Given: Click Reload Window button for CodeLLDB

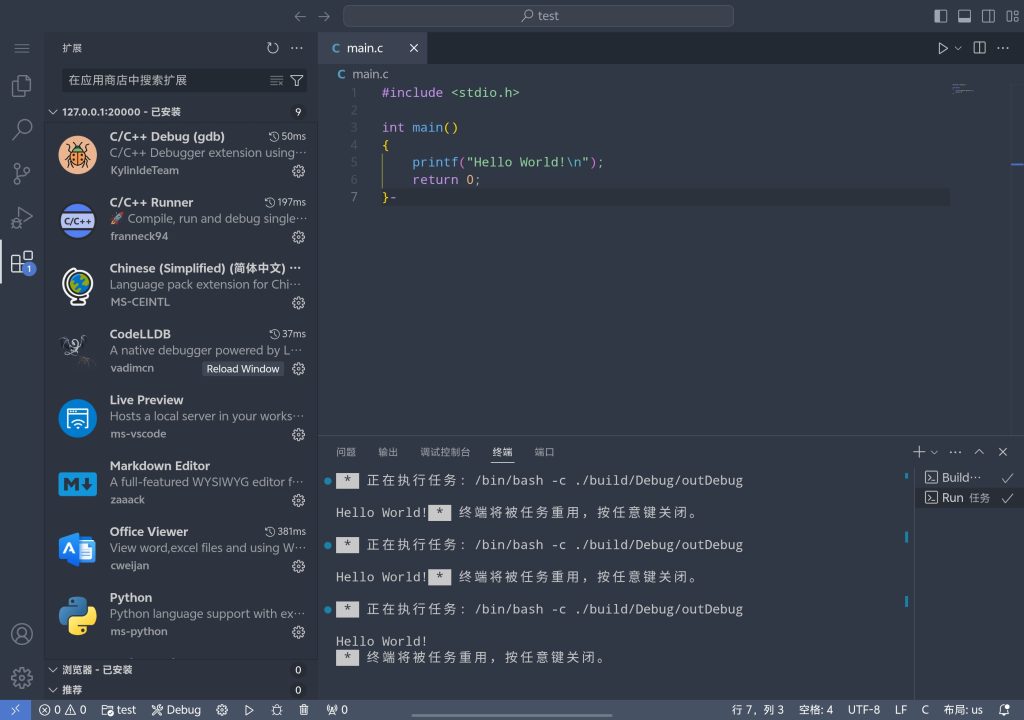Looking at the screenshot, I should [243, 369].
